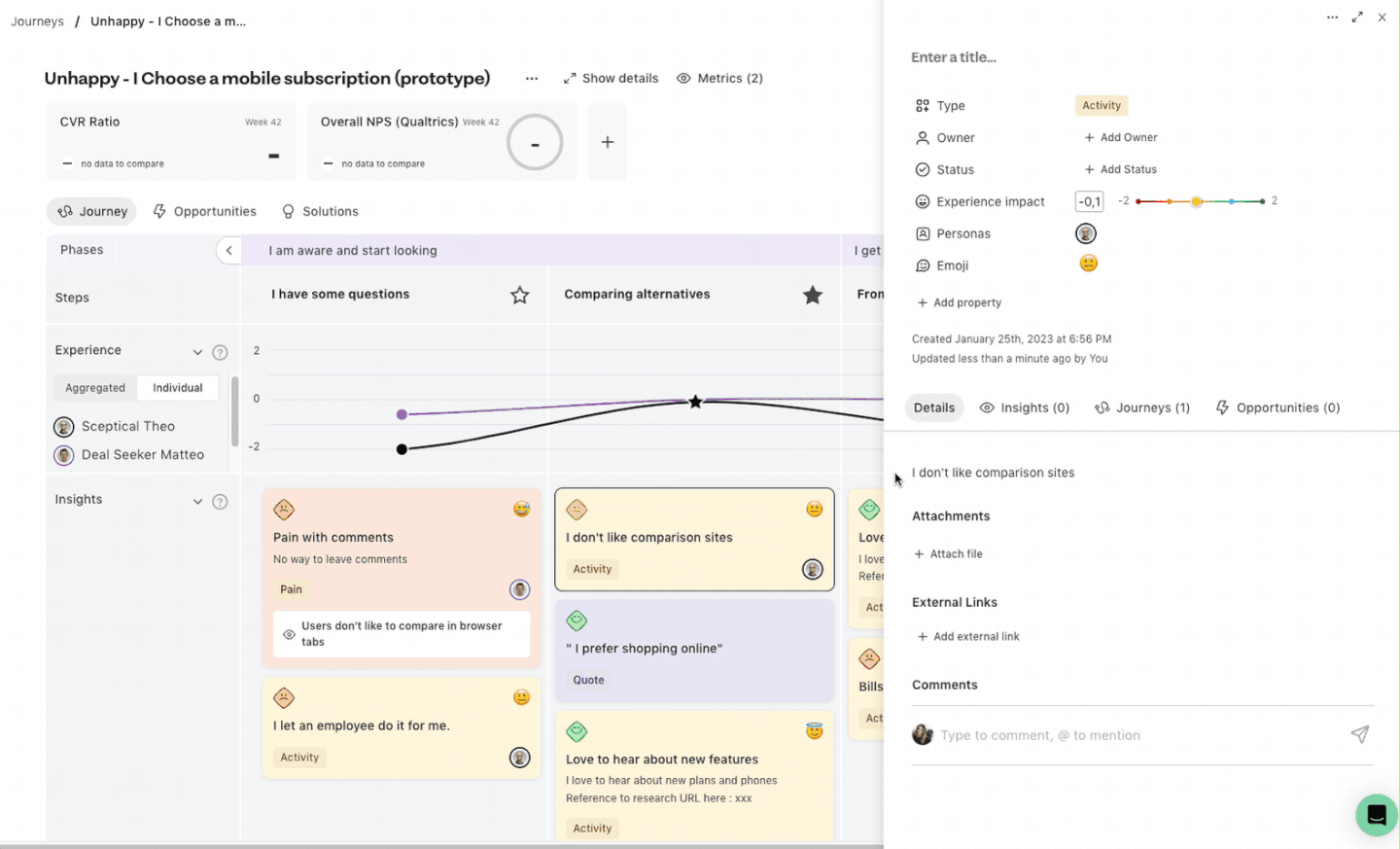This screenshot has width=1400, height=849.
Task: Star the I have some questions step
Action: pos(519,295)
